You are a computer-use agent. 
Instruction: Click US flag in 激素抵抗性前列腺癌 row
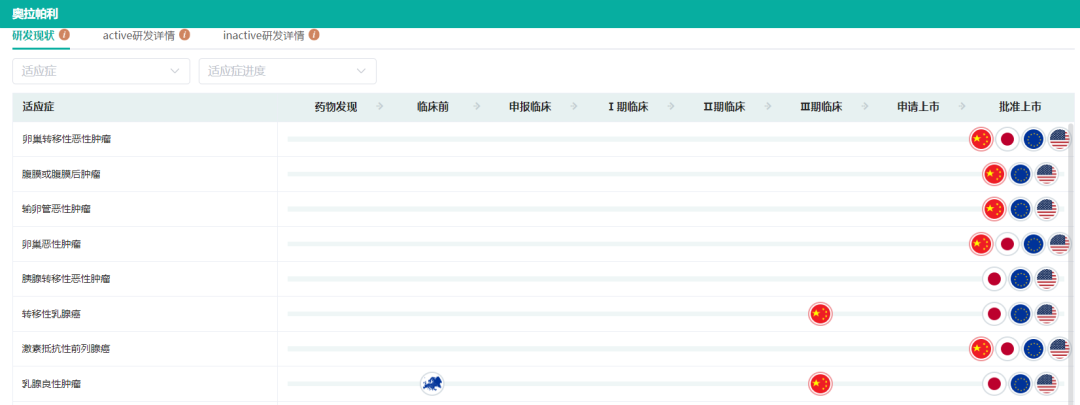click(x=1059, y=349)
